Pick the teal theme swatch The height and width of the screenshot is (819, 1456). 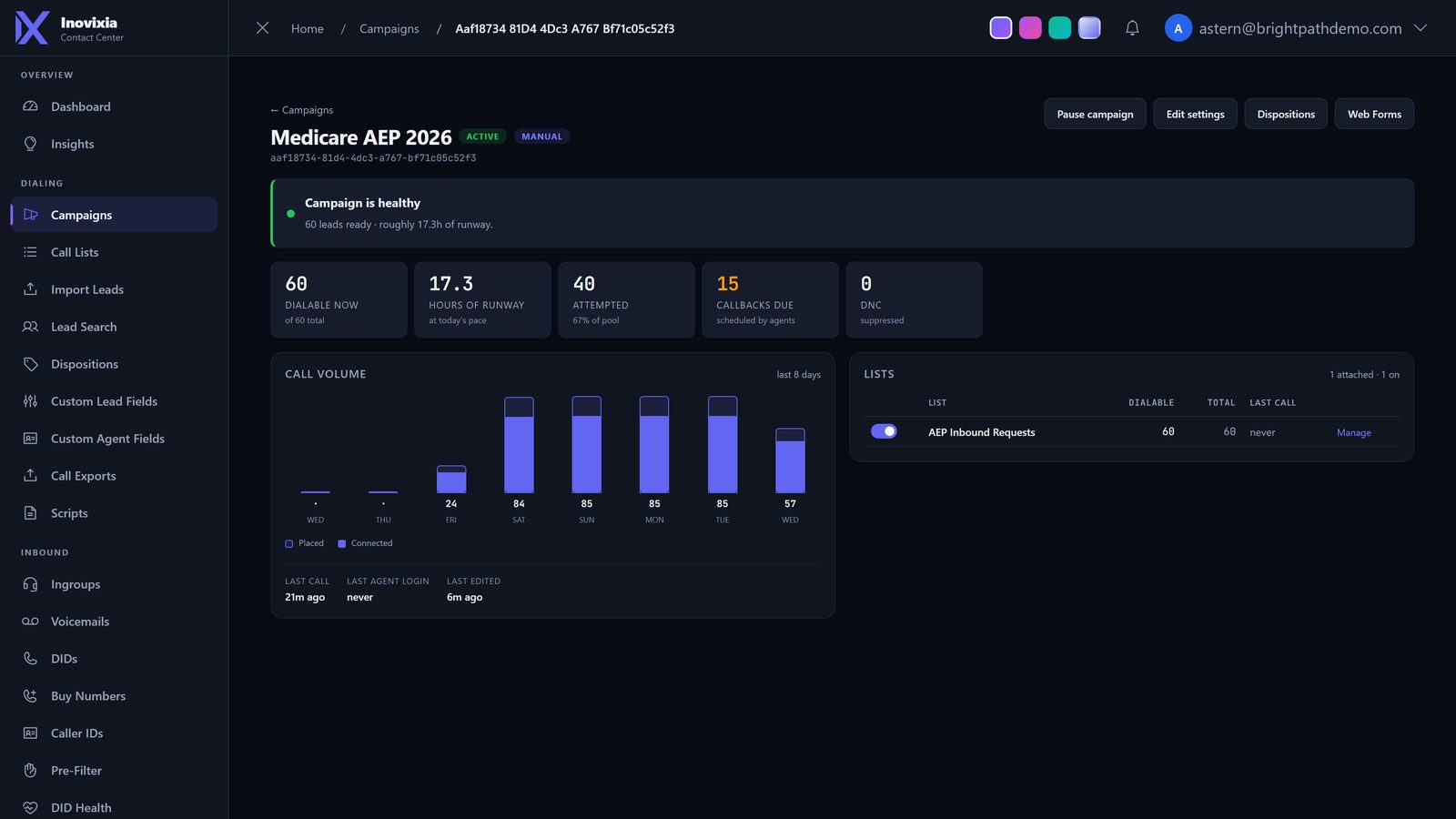1059,28
